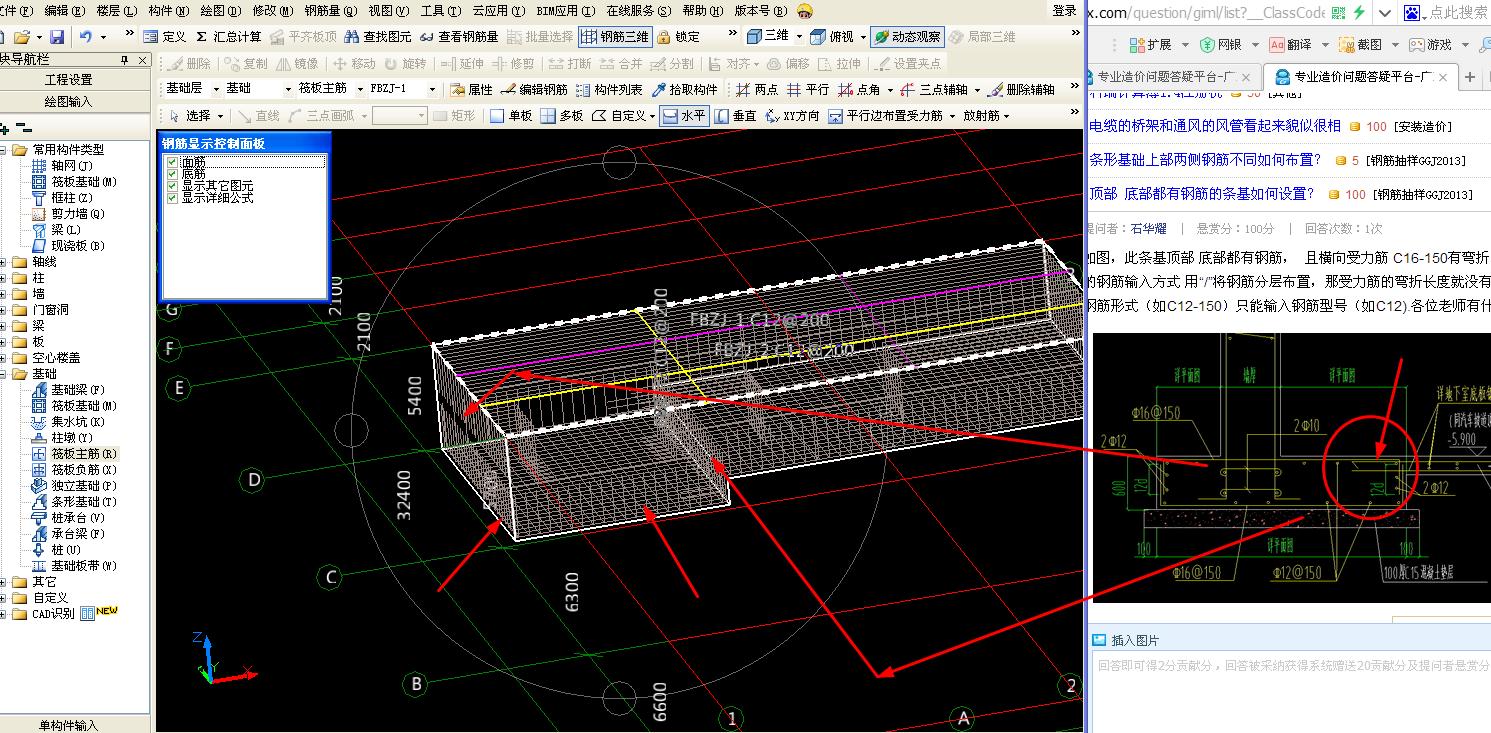Image resolution: width=1491 pixels, height=733 pixels.
Task: Click the 锁定 lock icon
Action: click(679, 37)
